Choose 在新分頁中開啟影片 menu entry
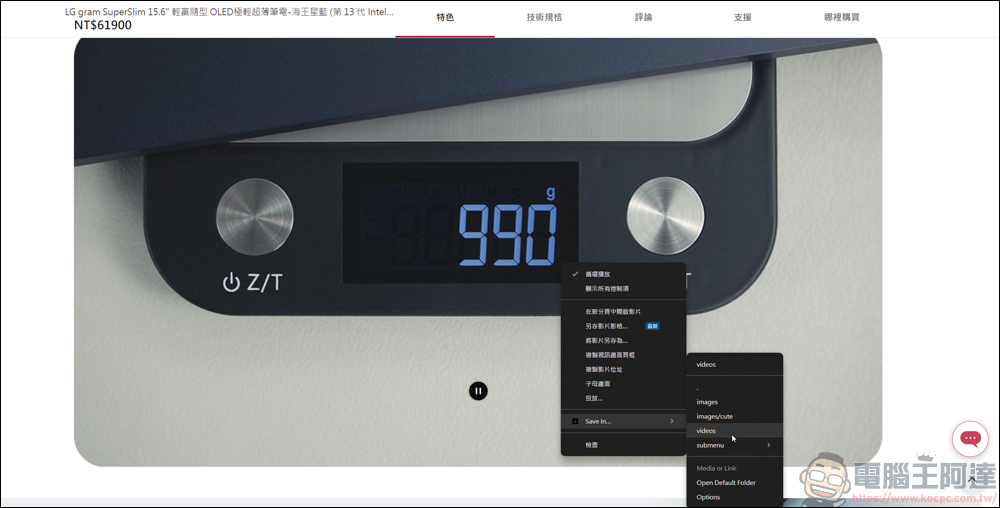Image resolution: width=1000 pixels, height=508 pixels. pyautogui.click(x=623, y=312)
